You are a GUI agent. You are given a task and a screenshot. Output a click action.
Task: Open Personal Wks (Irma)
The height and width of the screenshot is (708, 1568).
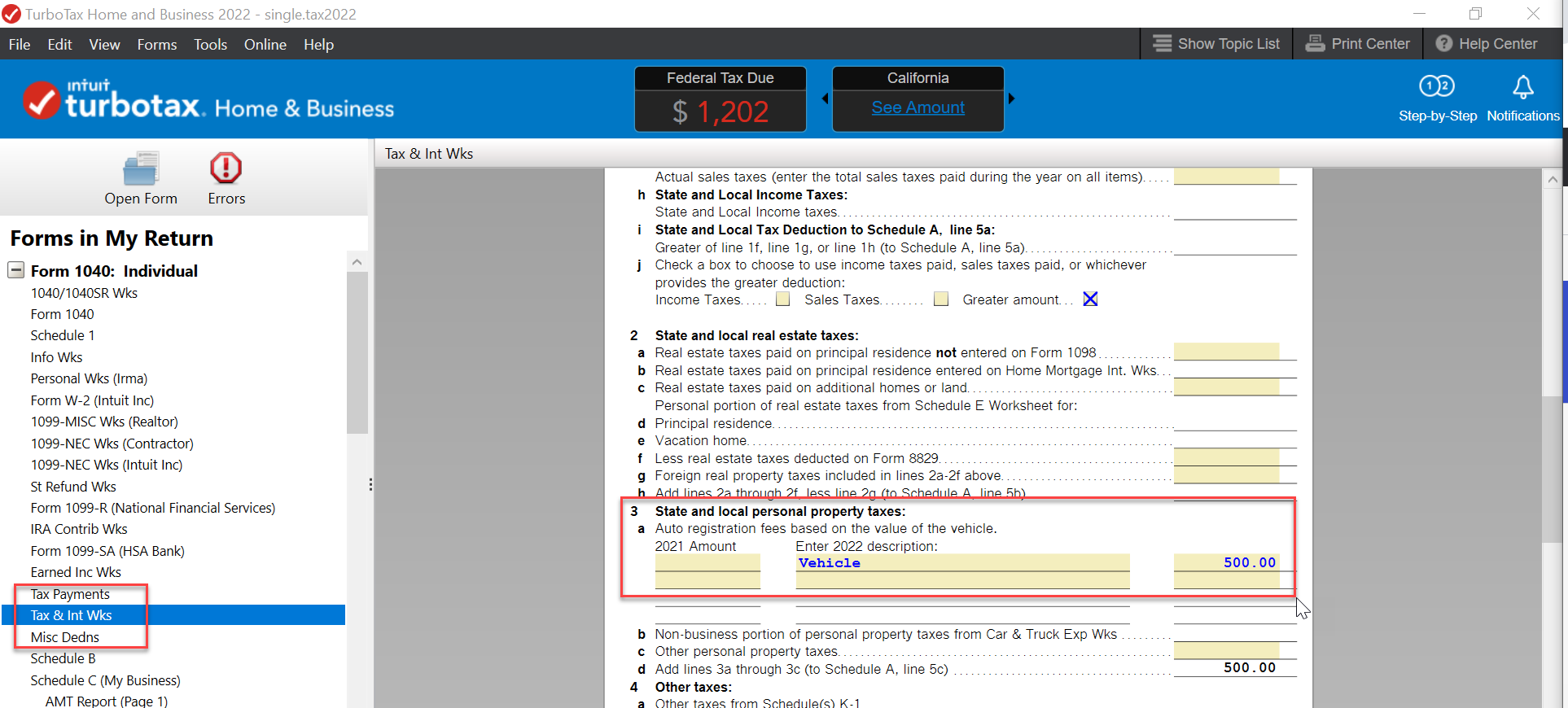point(89,378)
